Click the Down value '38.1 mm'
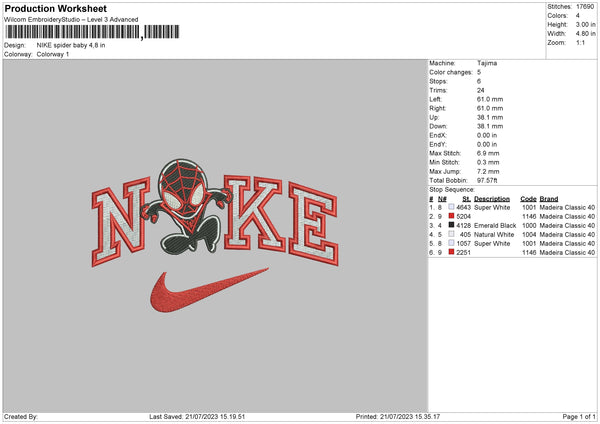This screenshot has height=424, width=600. [490, 126]
